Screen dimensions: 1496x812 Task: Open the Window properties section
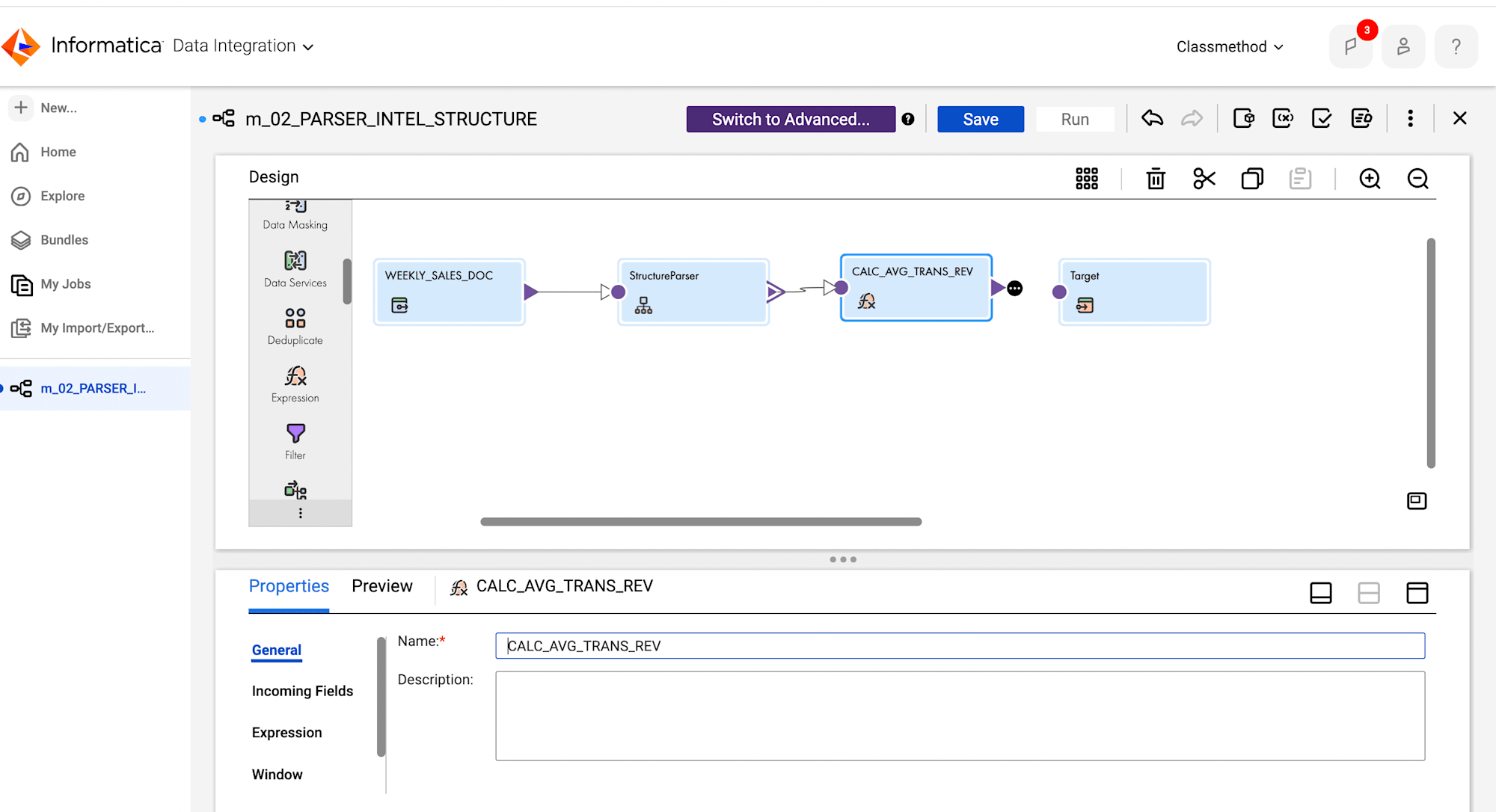(277, 775)
